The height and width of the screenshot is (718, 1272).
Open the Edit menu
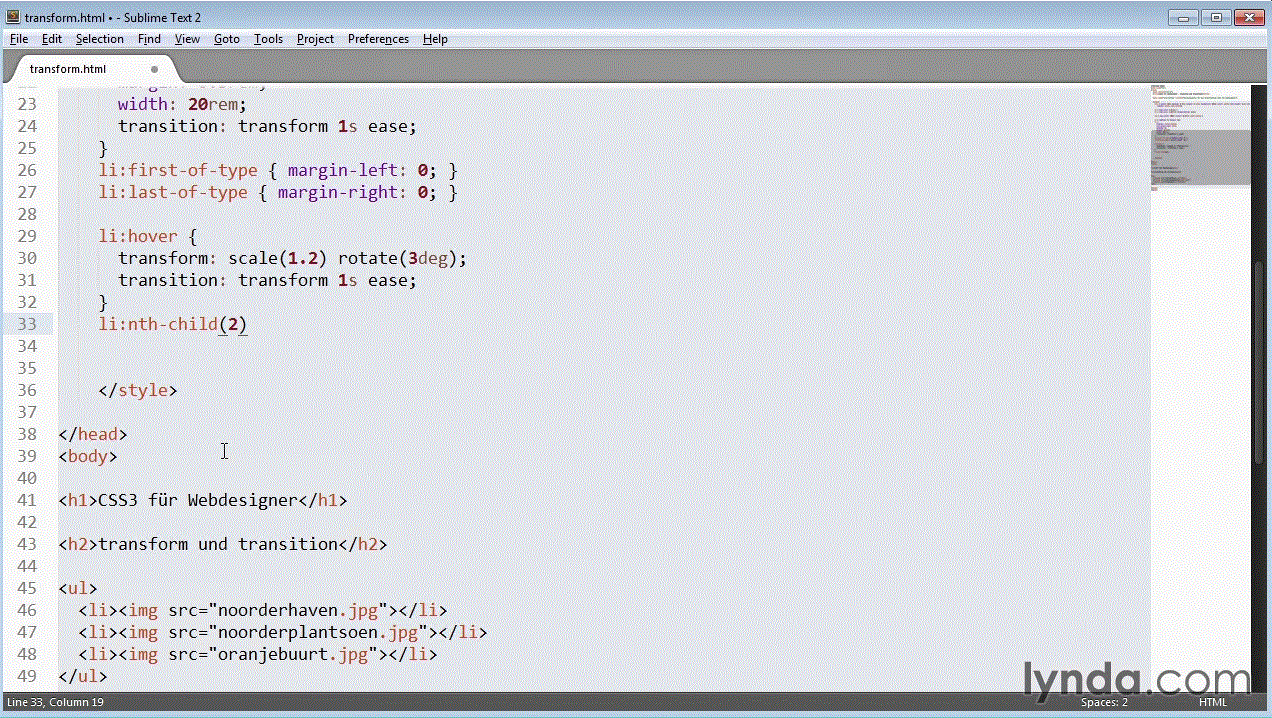52,39
